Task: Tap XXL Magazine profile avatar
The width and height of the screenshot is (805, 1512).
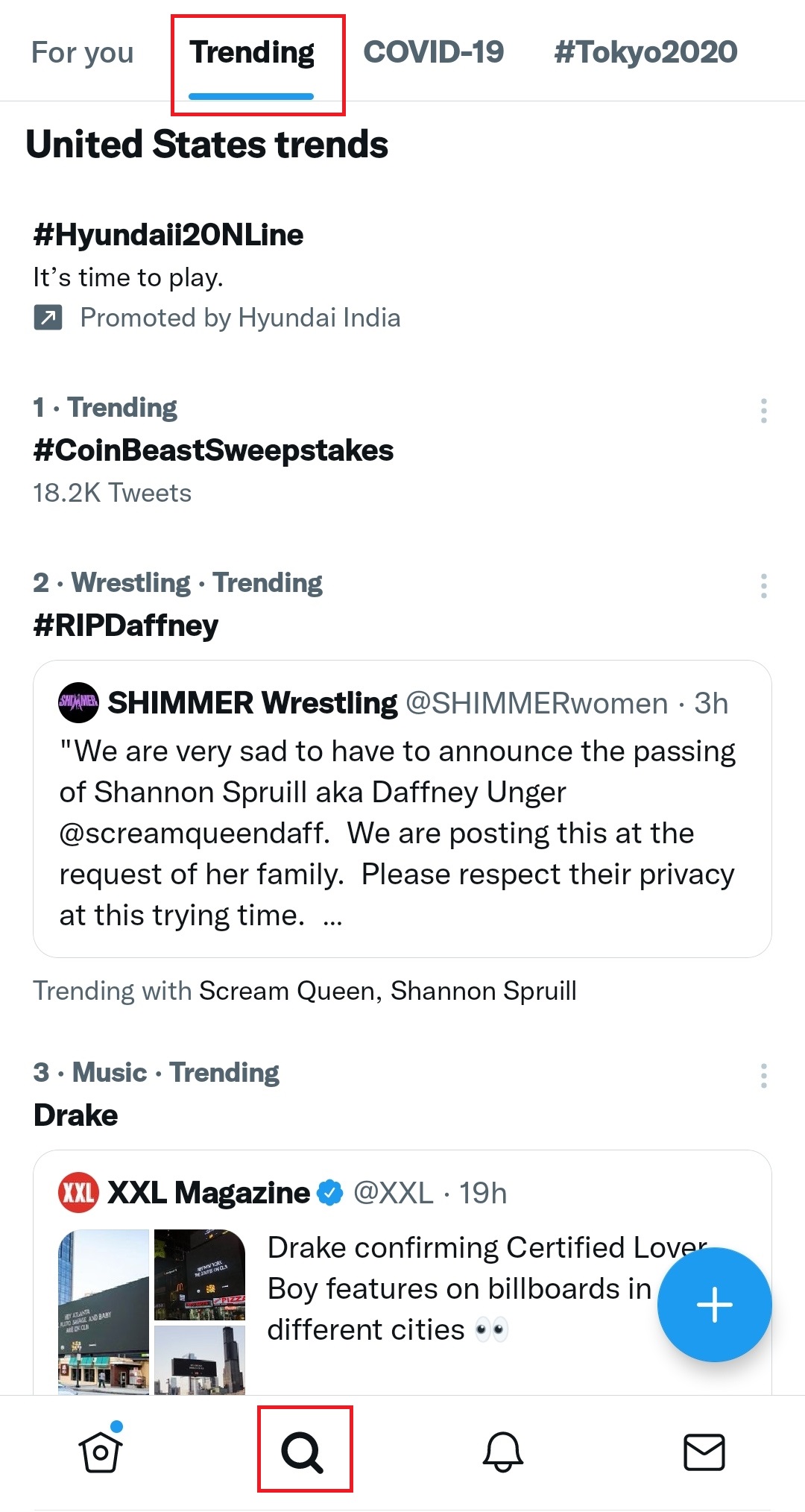Action: [x=78, y=1192]
